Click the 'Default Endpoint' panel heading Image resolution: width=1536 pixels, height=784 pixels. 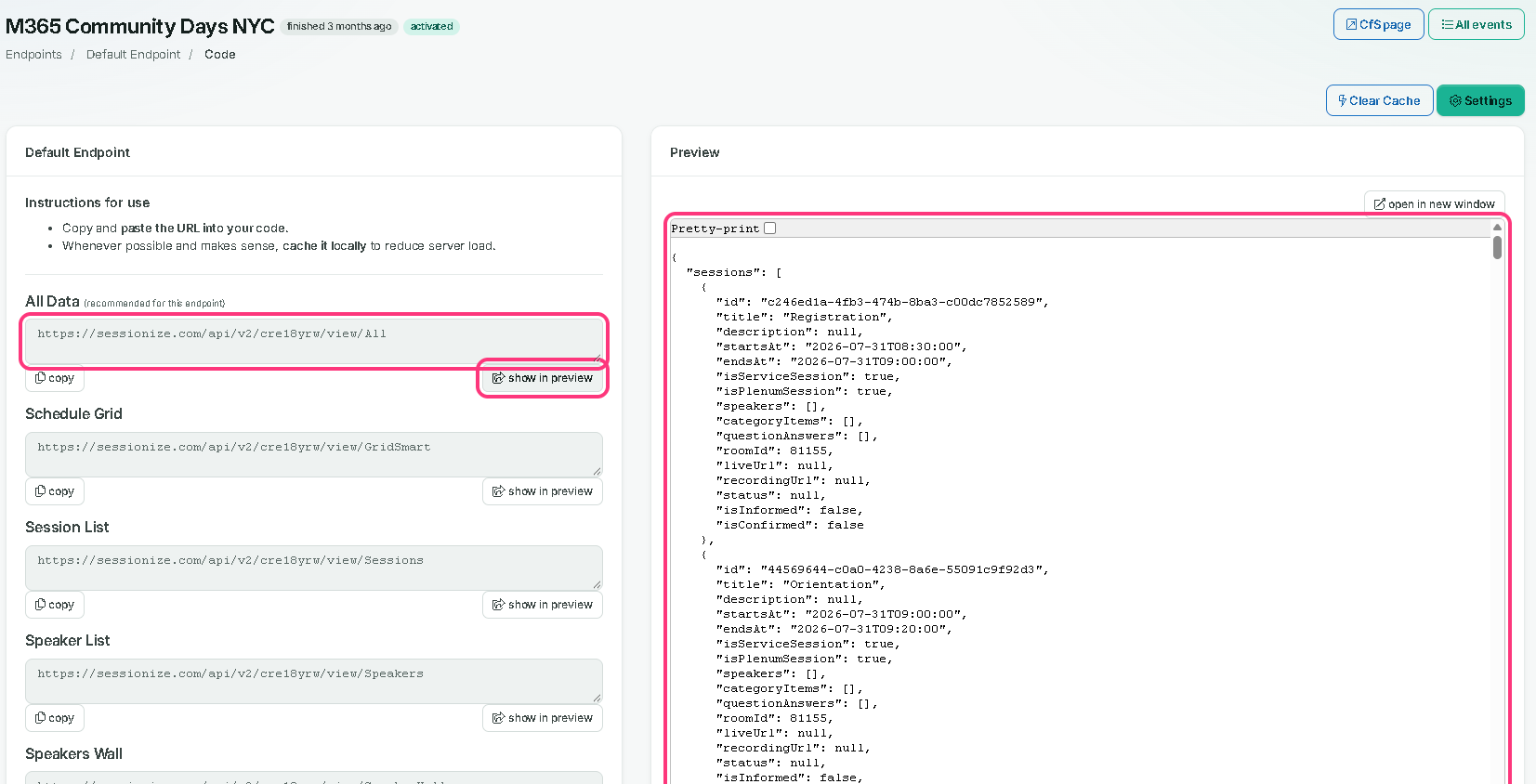tap(77, 152)
